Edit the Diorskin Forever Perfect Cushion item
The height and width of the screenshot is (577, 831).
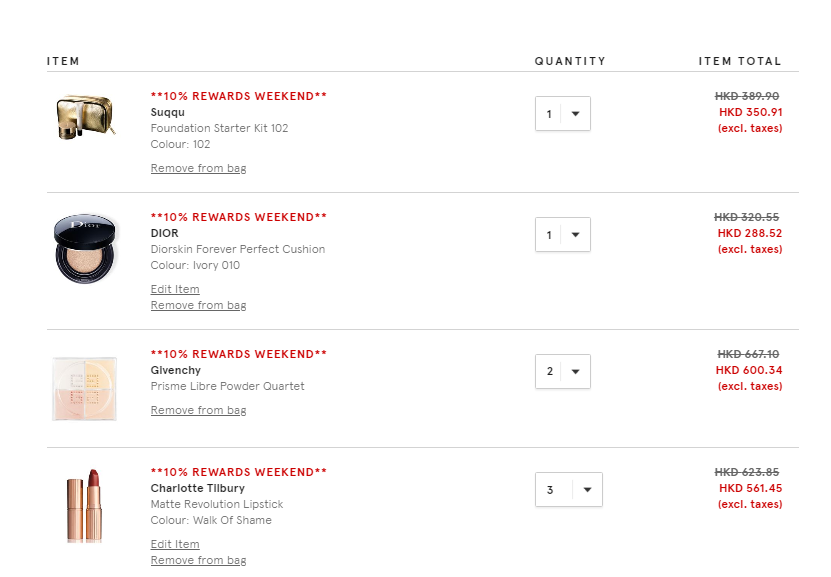point(175,289)
